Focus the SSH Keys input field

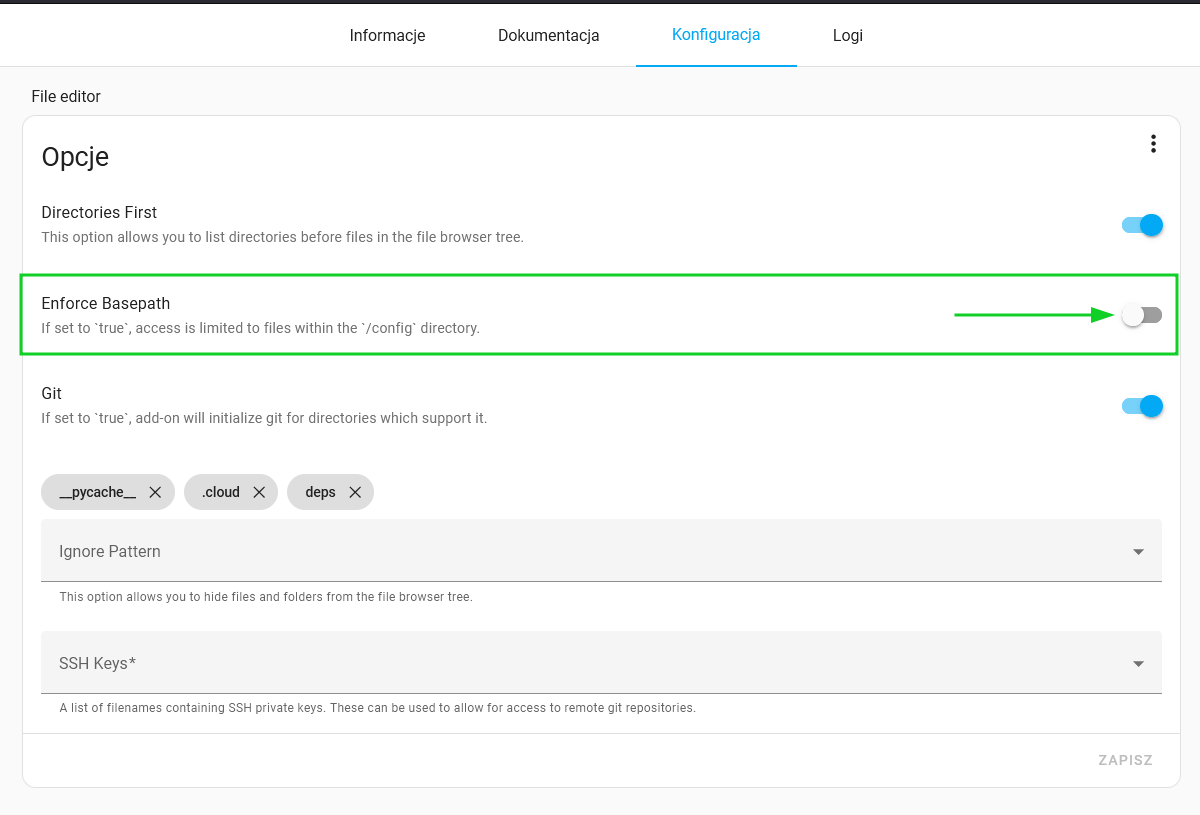[601, 663]
